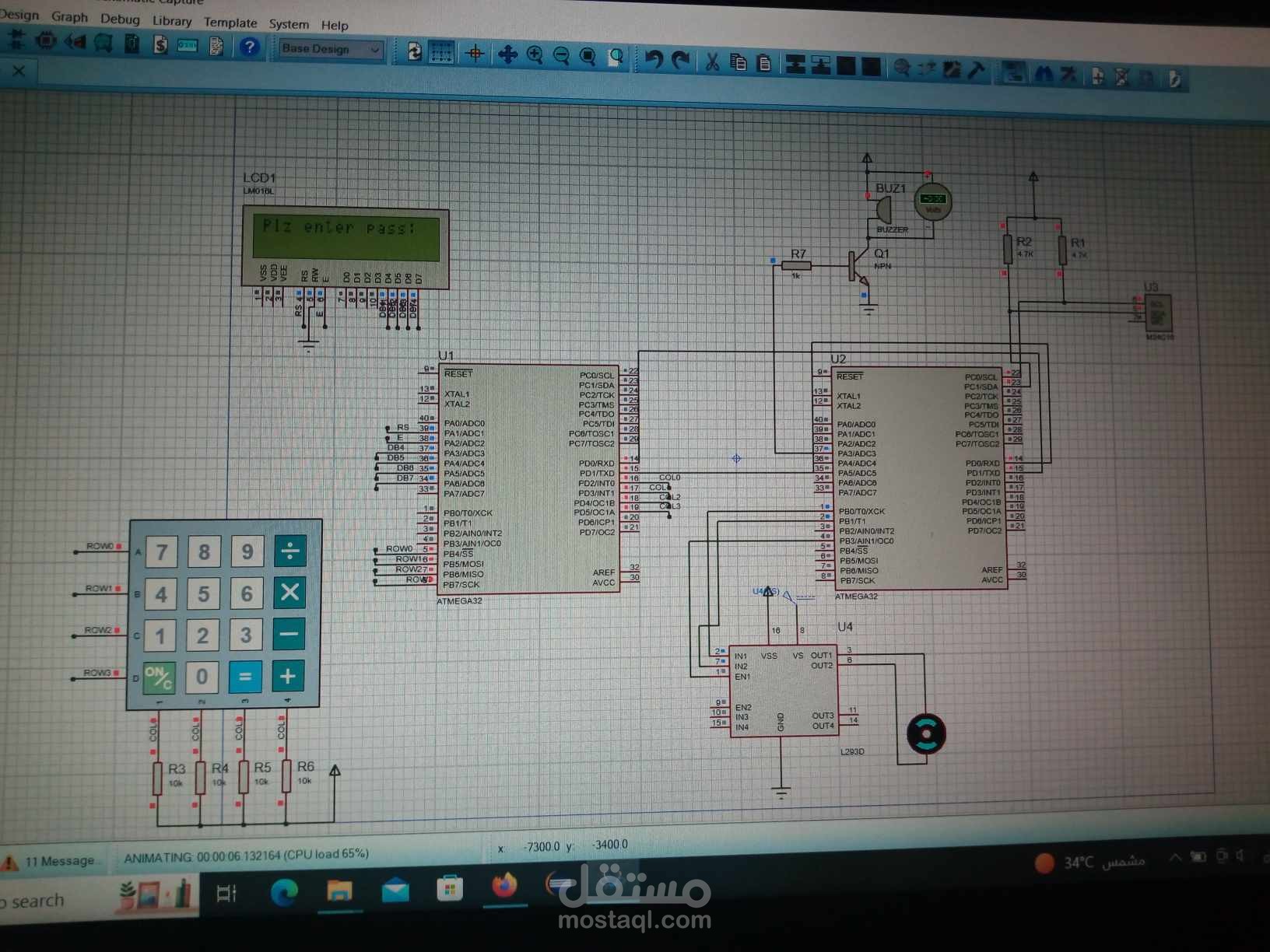
Task: Click the keypad plus key
Action: click(287, 677)
